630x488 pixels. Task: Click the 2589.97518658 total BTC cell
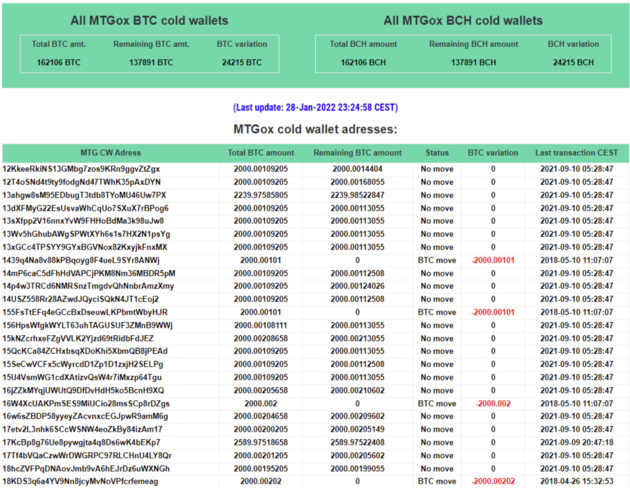pyautogui.click(x=261, y=442)
